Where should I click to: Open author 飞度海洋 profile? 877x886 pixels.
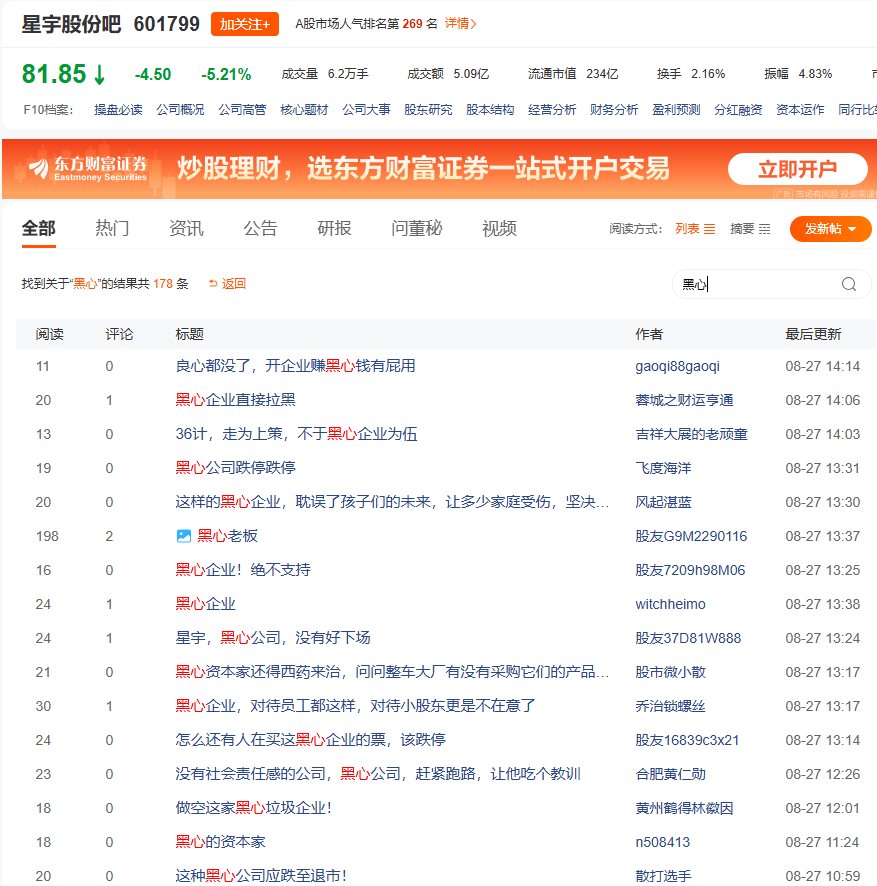(663, 468)
